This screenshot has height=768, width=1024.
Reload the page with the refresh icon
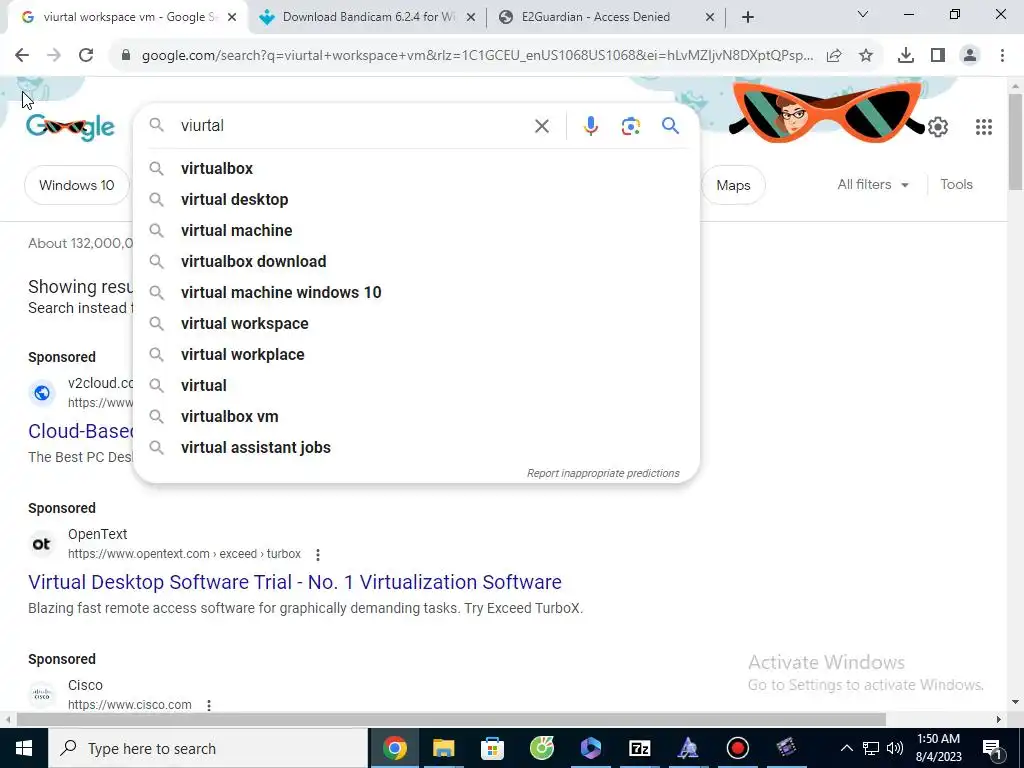(86, 56)
